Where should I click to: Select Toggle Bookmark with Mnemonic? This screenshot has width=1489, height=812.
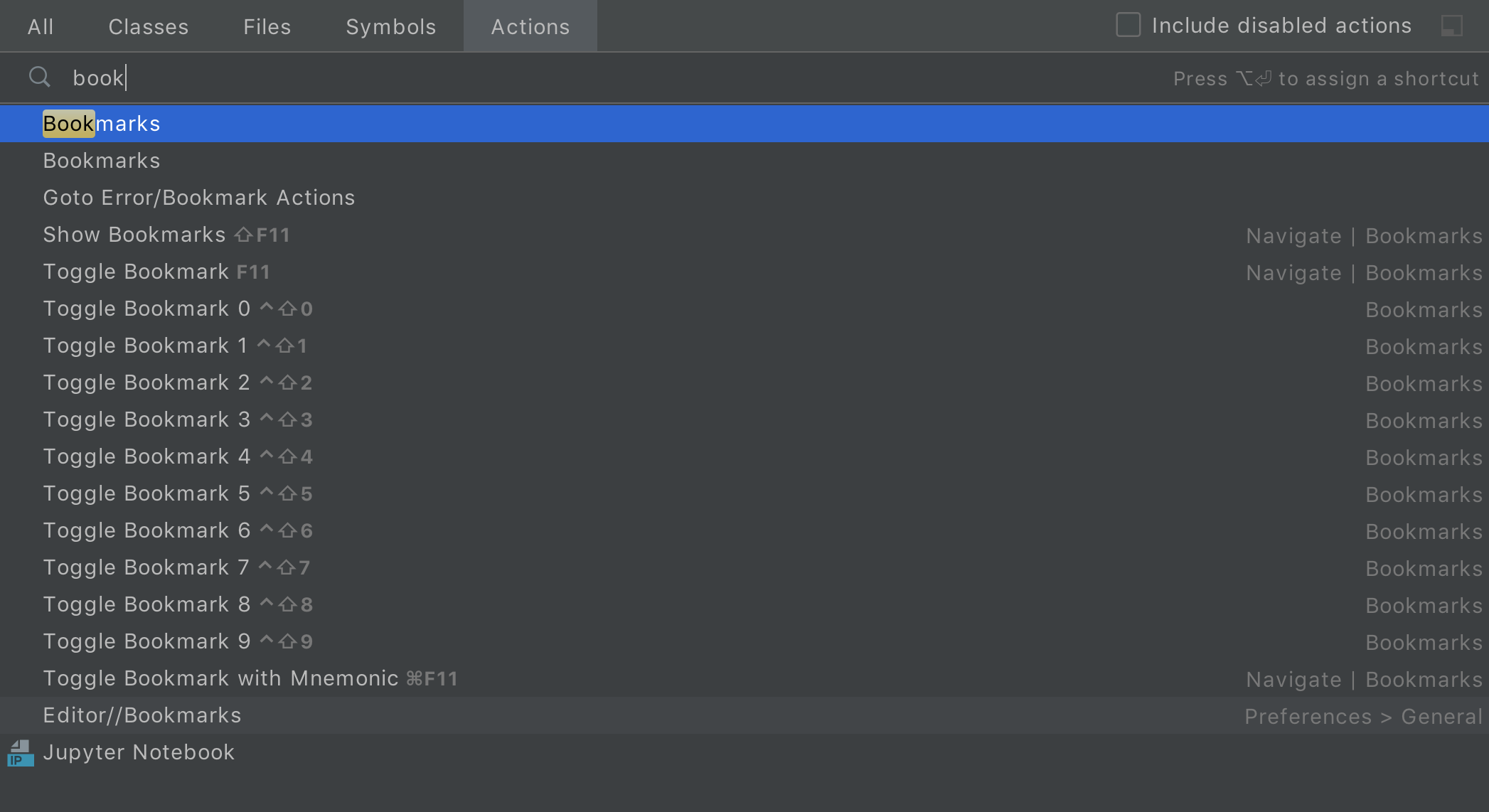pyautogui.click(x=220, y=678)
